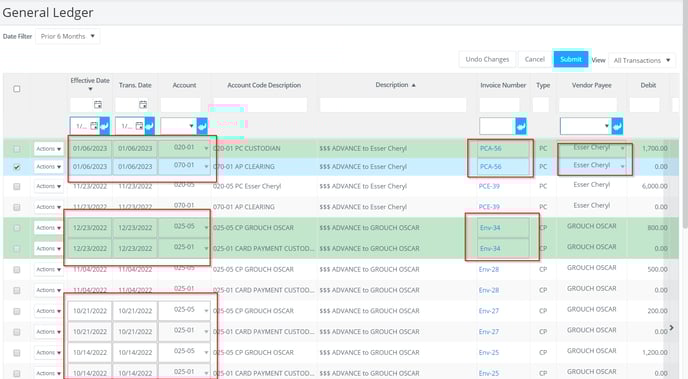Click the Account column filter box

tap(180, 105)
